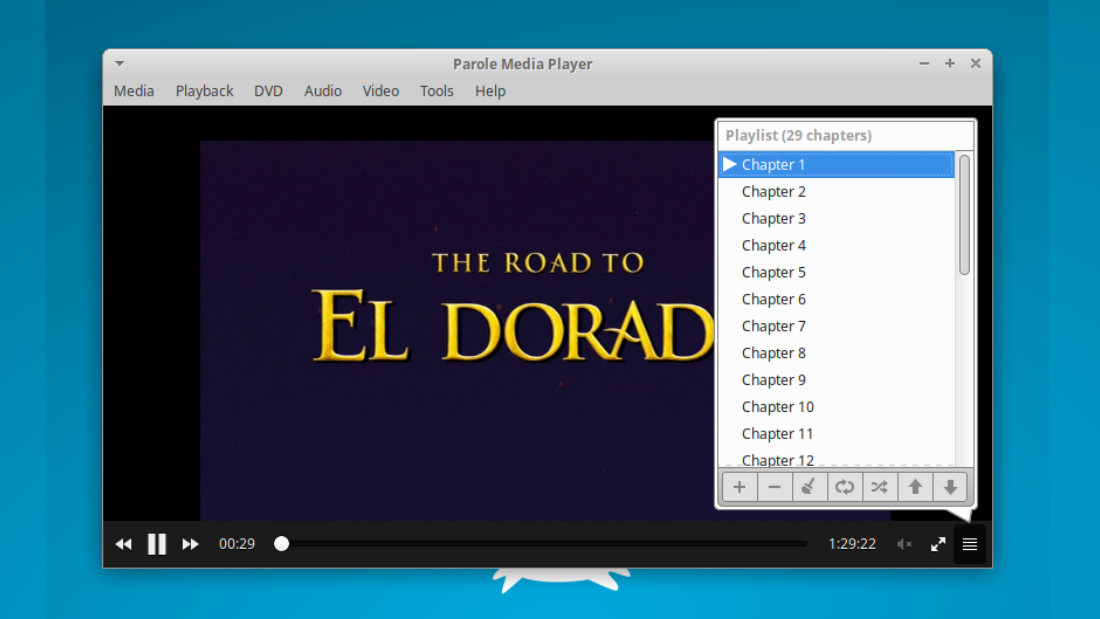Skip to the next chapter

[190, 544]
